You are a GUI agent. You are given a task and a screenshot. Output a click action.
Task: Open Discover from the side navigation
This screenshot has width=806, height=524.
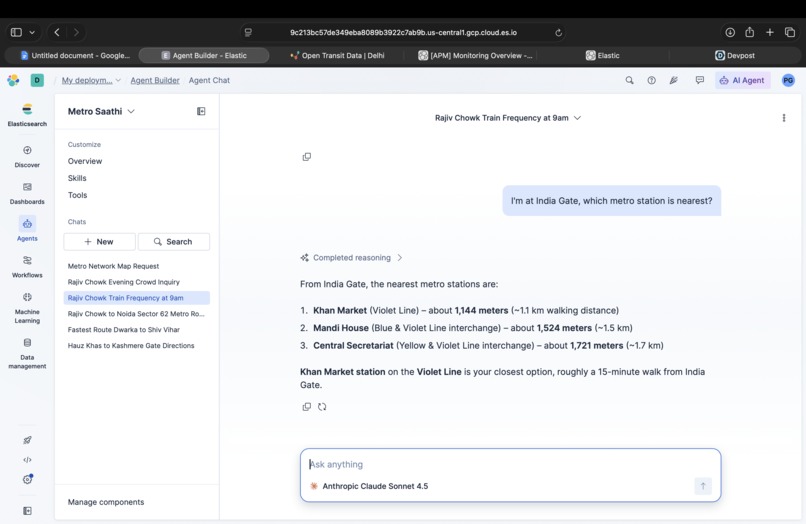[27, 156]
